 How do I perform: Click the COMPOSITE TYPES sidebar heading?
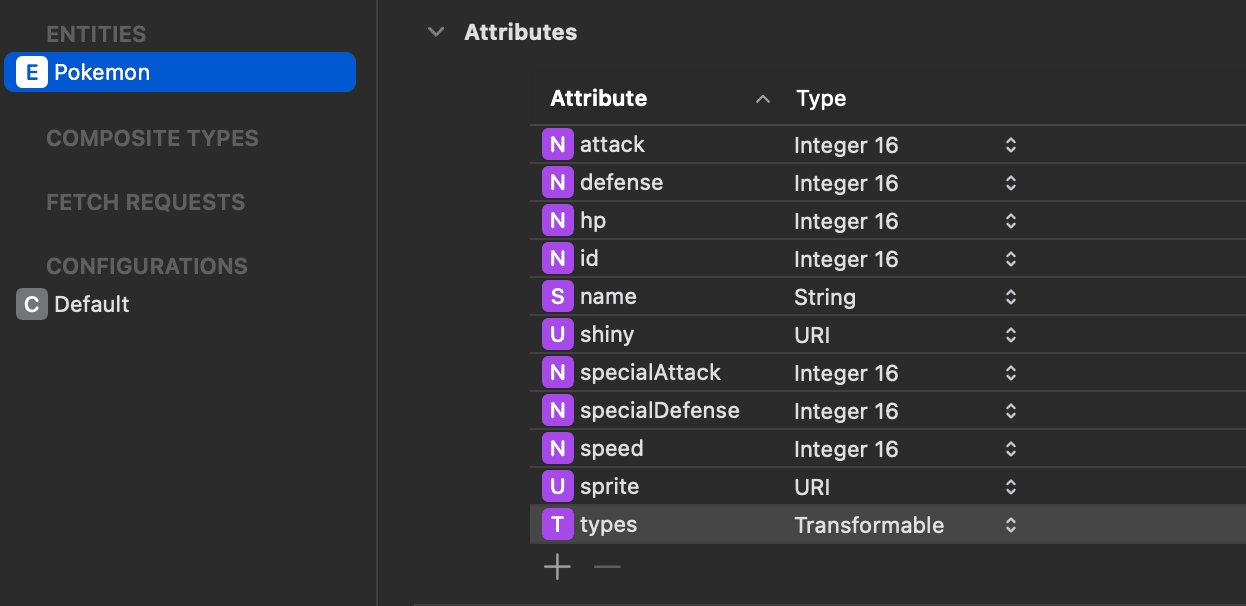pos(152,138)
